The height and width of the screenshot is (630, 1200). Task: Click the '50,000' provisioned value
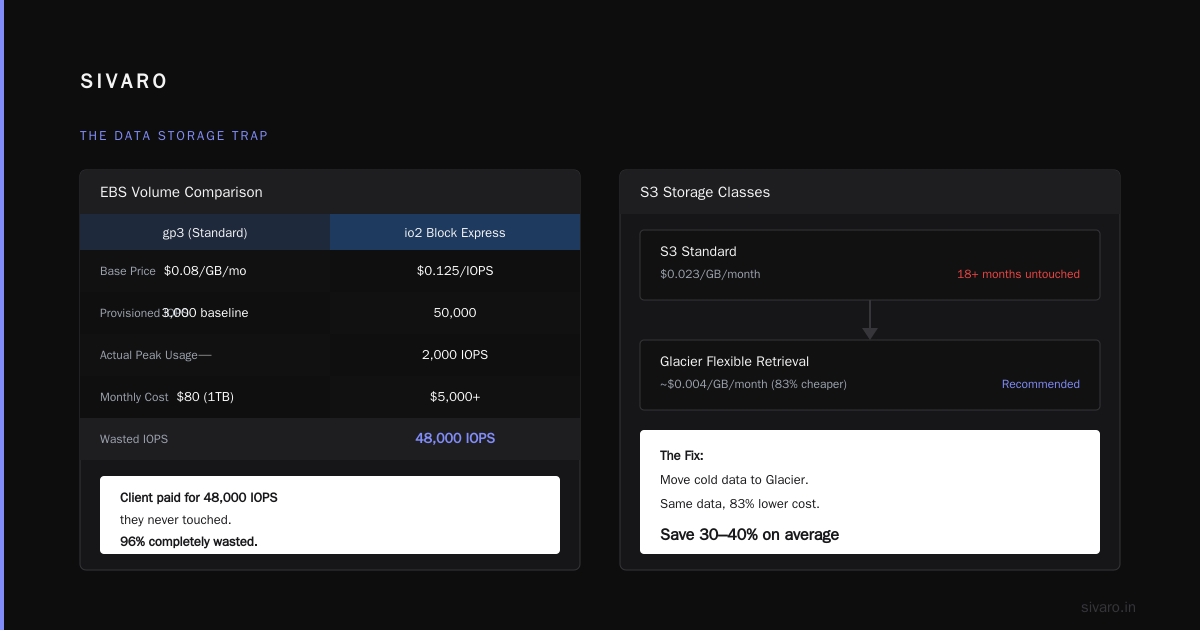[x=455, y=313]
